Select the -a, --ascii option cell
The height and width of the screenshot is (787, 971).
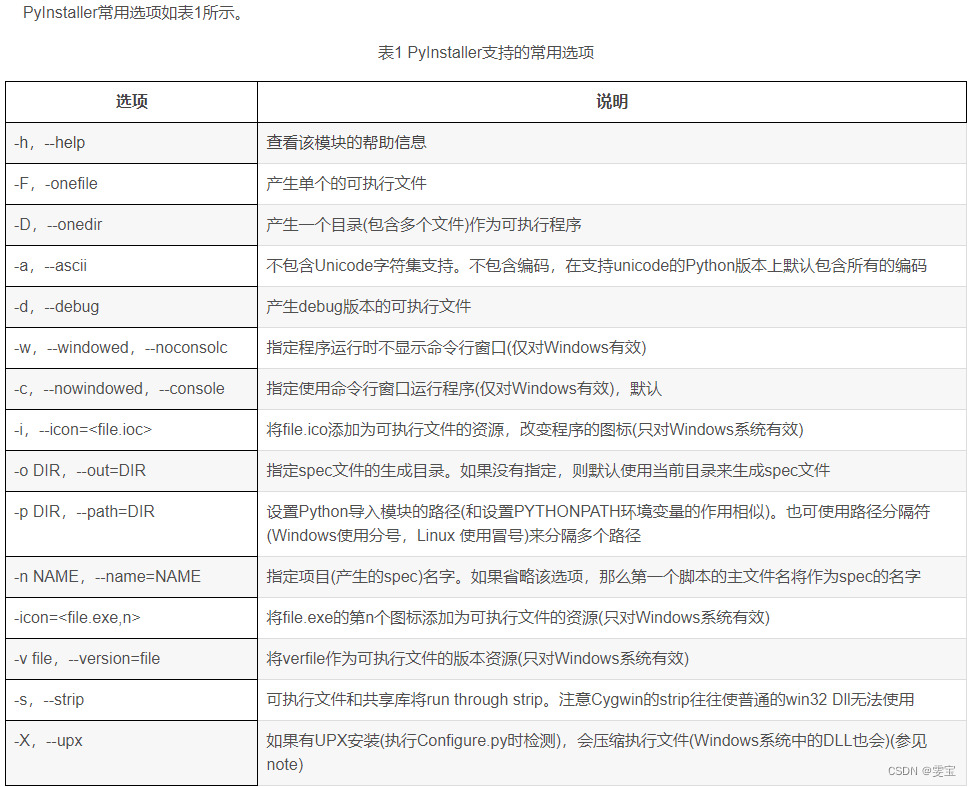click(x=131, y=266)
